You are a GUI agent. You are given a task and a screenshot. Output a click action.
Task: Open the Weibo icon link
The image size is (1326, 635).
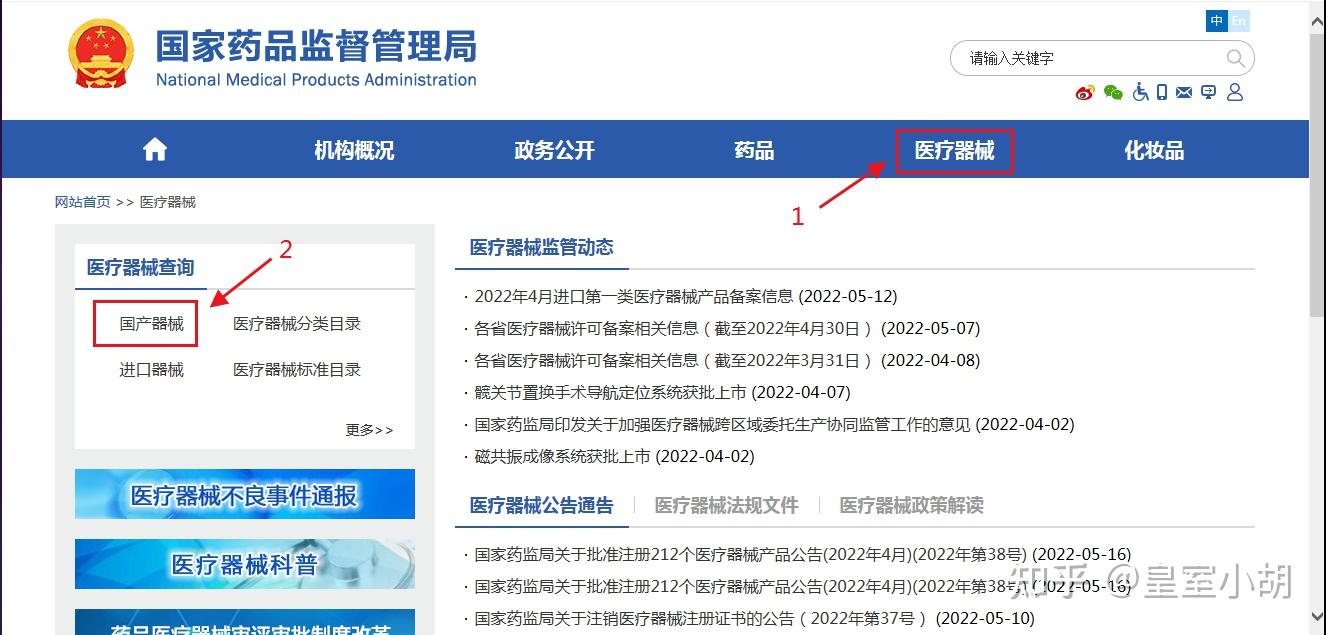point(1086,93)
